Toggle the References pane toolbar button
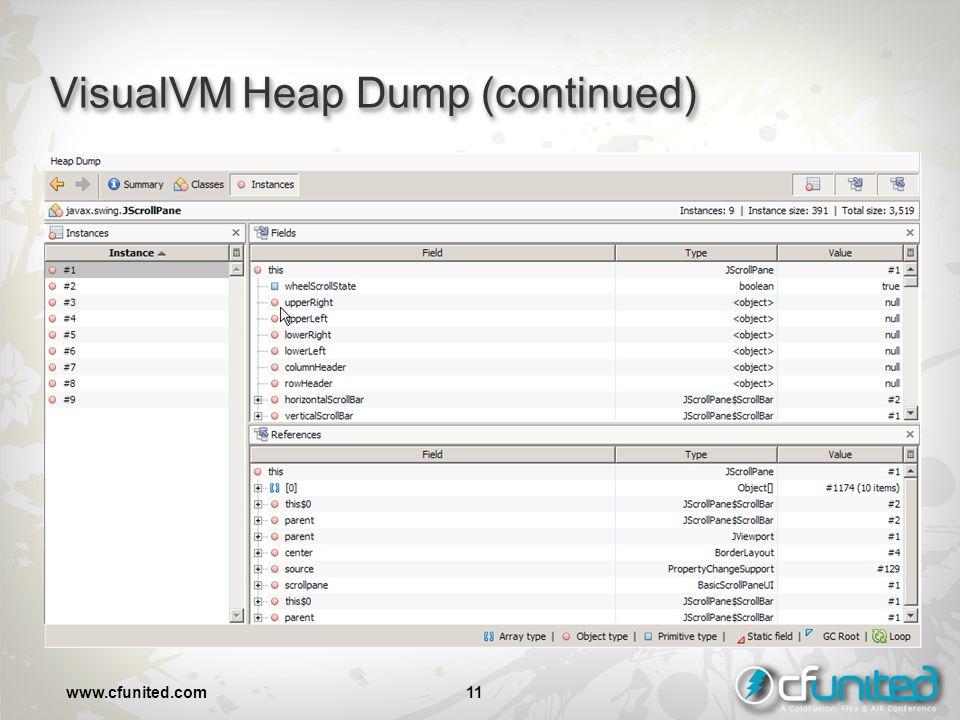The width and height of the screenshot is (960, 720). point(898,184)
